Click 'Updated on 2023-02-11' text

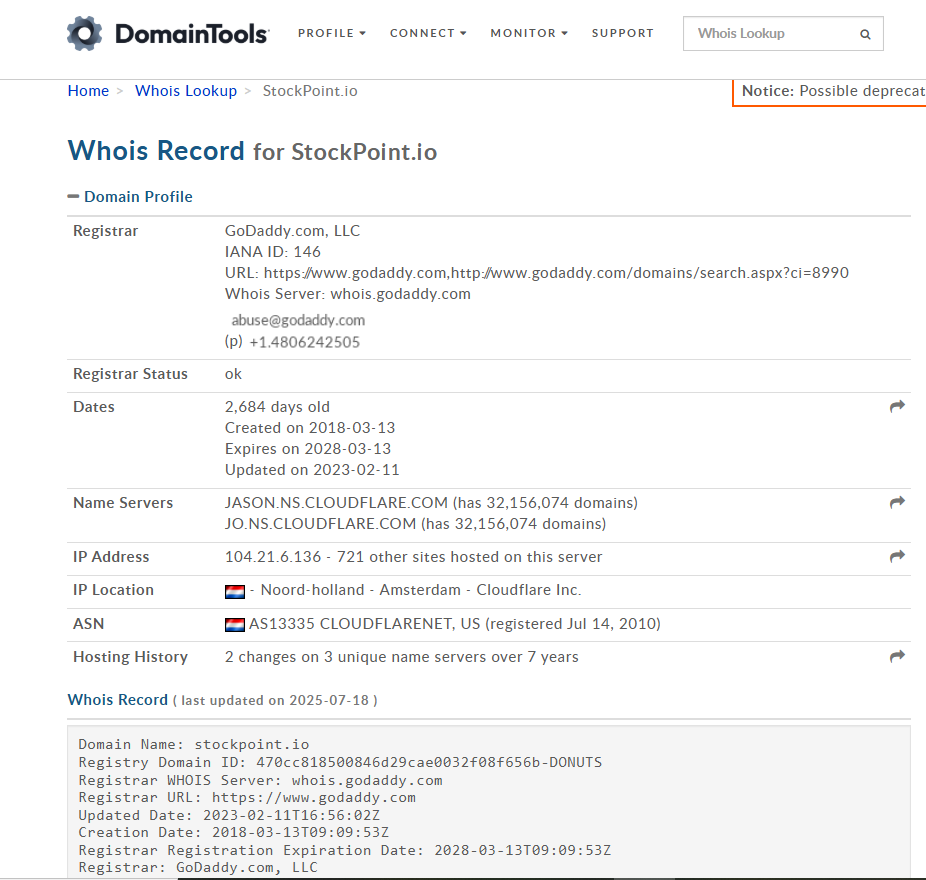[x=312, y=470]
